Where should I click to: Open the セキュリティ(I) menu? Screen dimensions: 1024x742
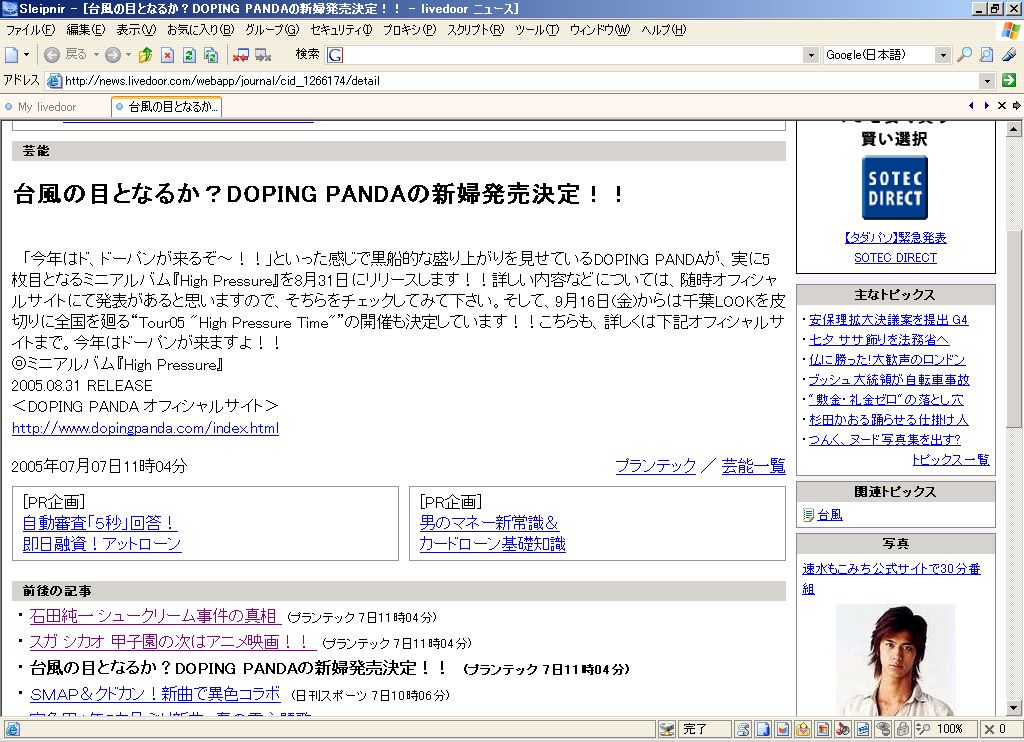[x=341, y=30]
